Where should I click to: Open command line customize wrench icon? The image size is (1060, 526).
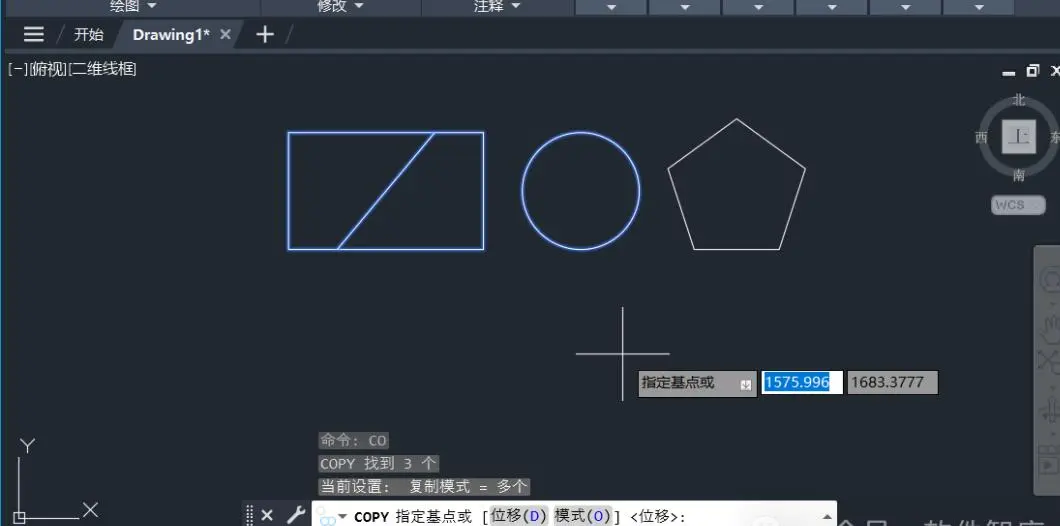295,515
